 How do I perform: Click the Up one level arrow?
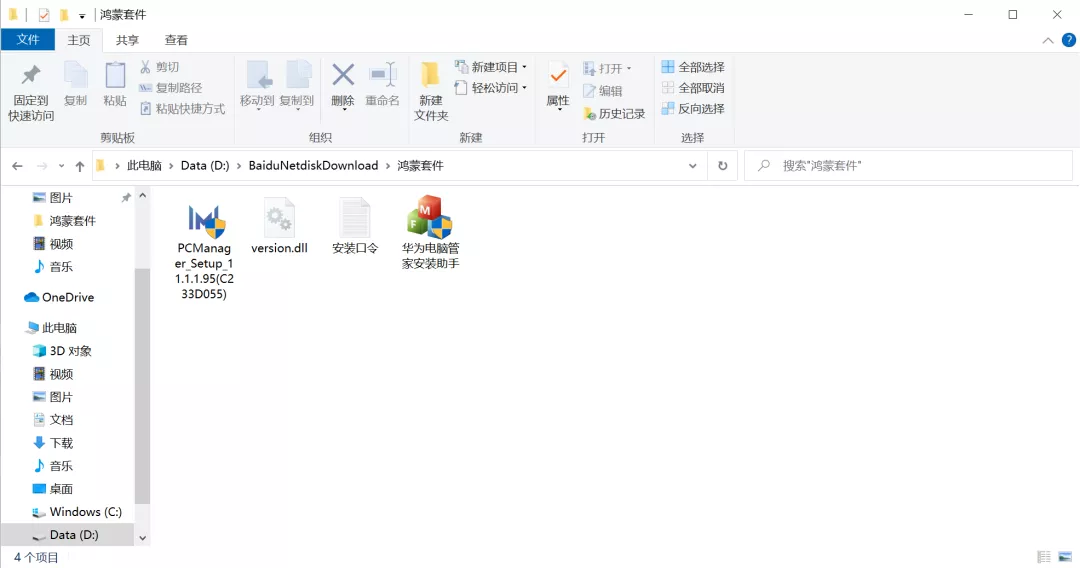click(80, 166)
